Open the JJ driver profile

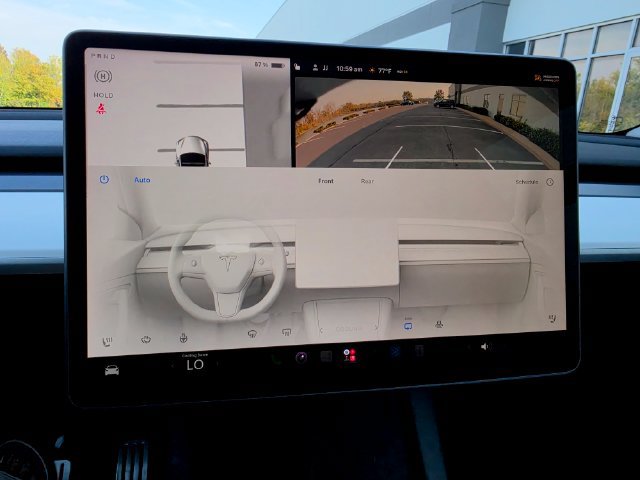pos(320,68)
